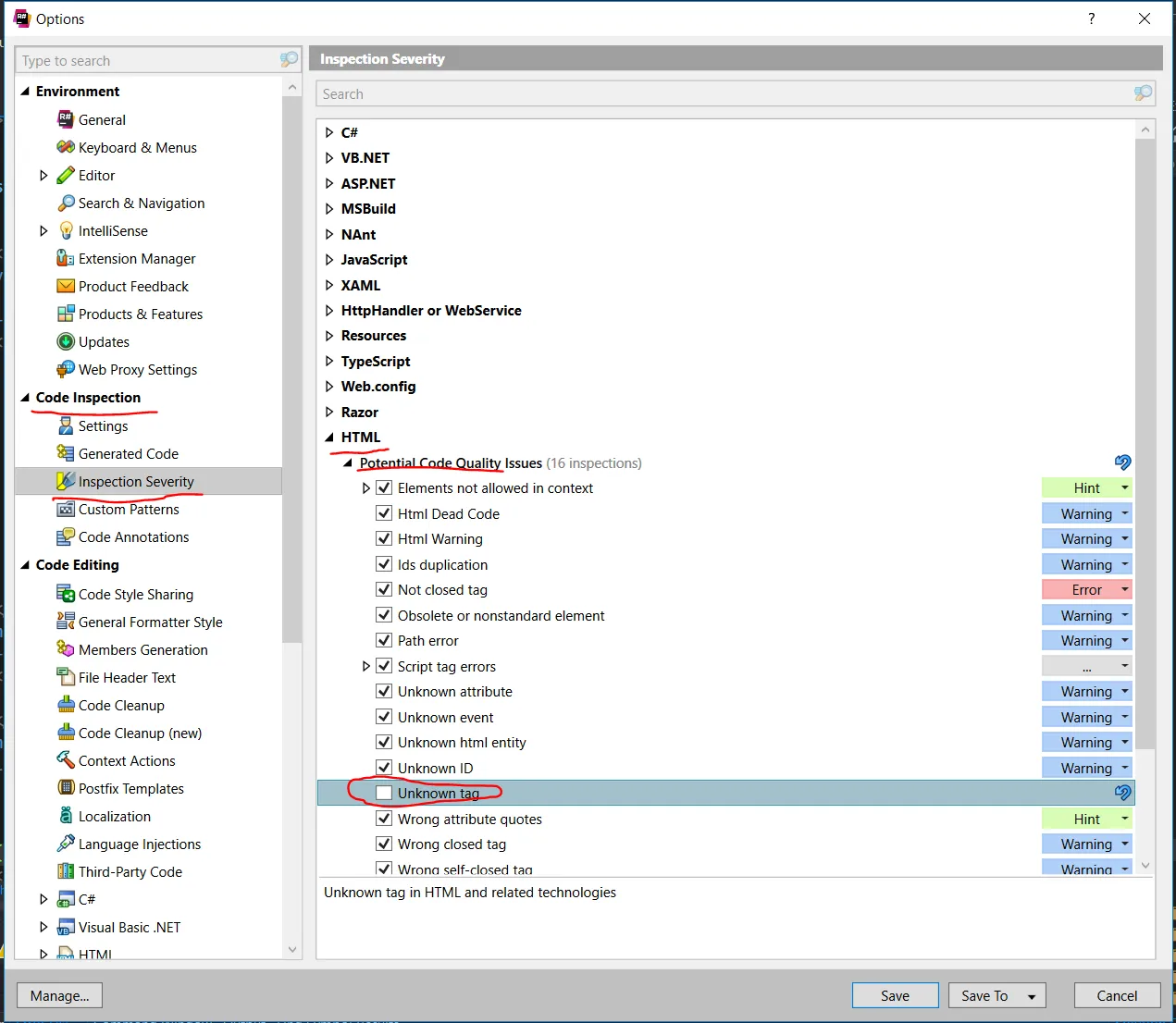Open Language Injections icon
Screen dimensions: 1176x1023
(66, 844)
